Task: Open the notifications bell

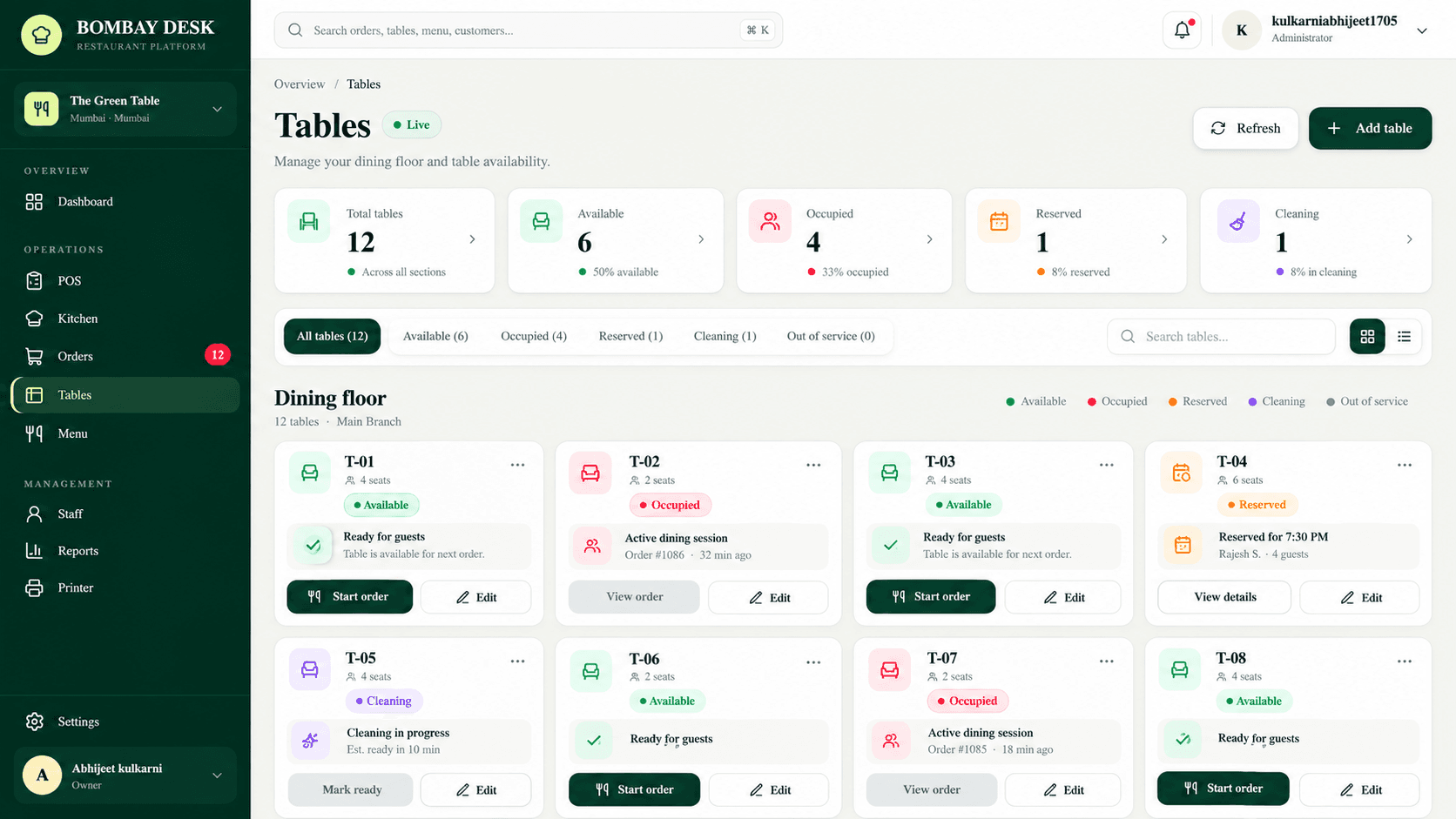Action: pyautogui.click(x=1182, y=30)
